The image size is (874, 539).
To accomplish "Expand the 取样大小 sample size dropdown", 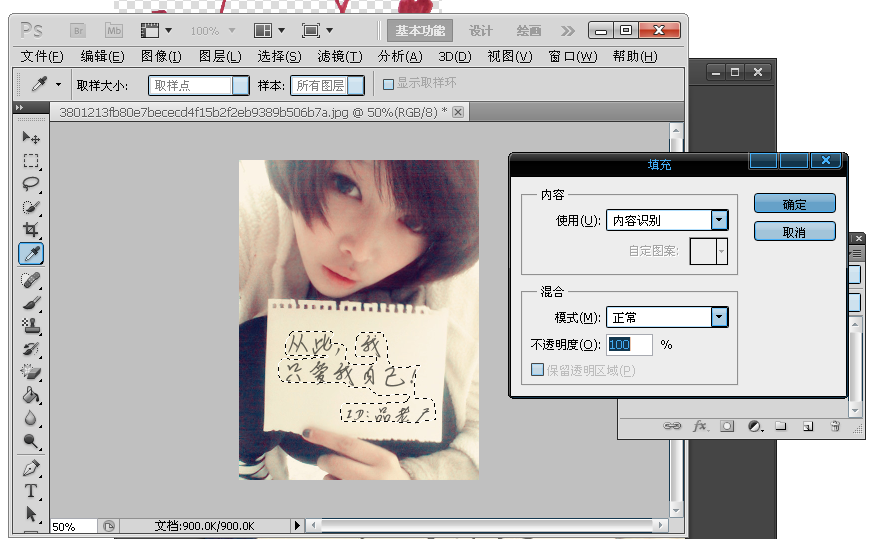I will click(x=240, y=86).
